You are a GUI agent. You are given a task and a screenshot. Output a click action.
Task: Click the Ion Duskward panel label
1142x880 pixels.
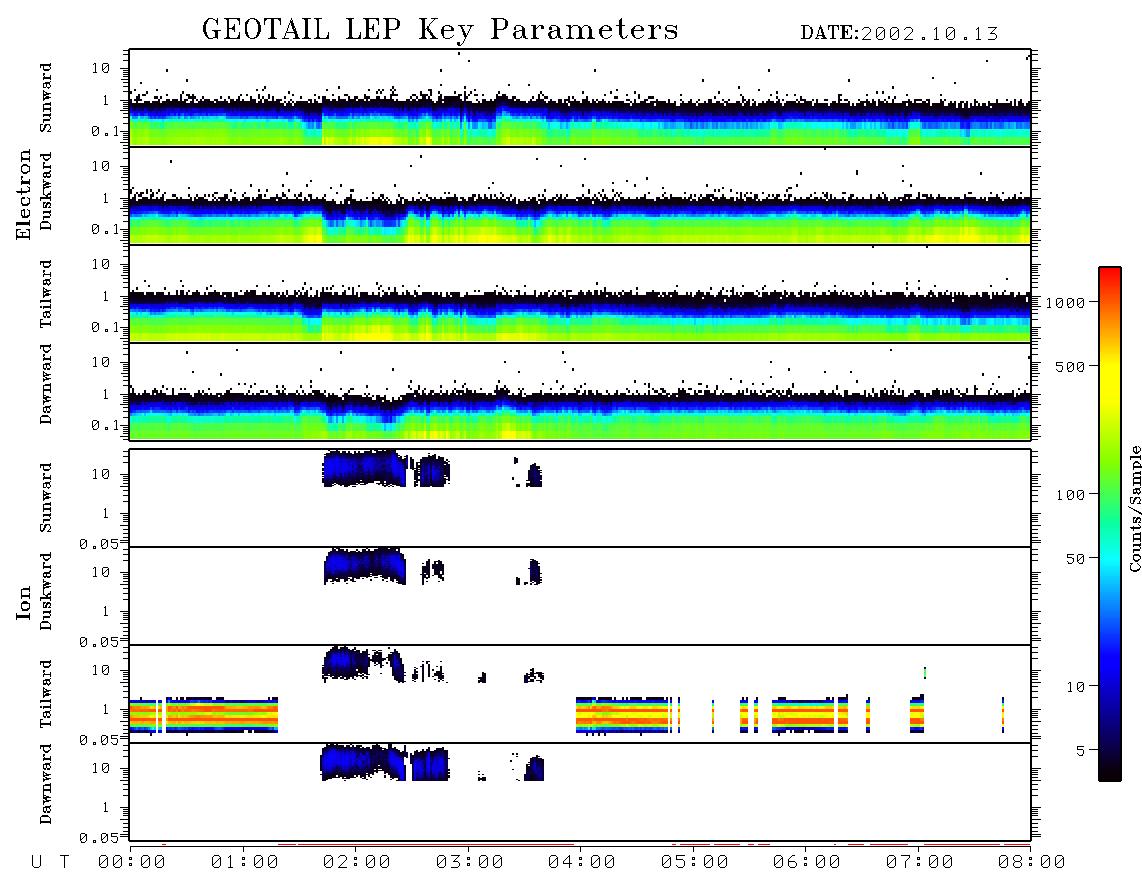coord(46,591)
